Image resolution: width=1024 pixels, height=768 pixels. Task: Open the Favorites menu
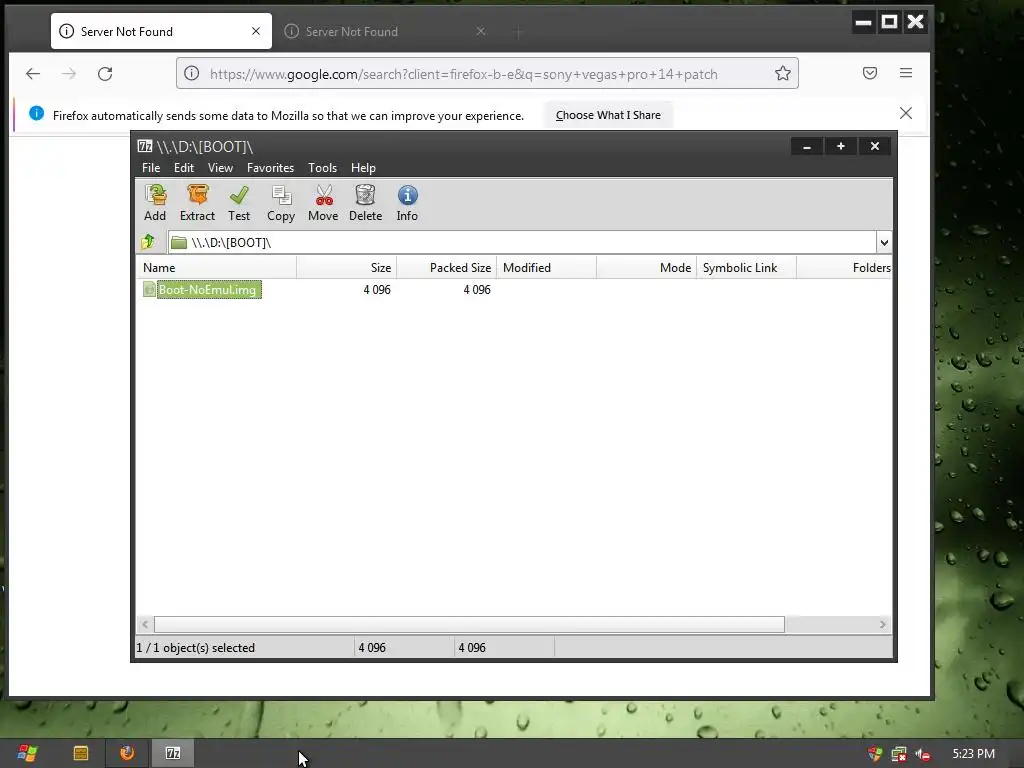pos(270,168)
